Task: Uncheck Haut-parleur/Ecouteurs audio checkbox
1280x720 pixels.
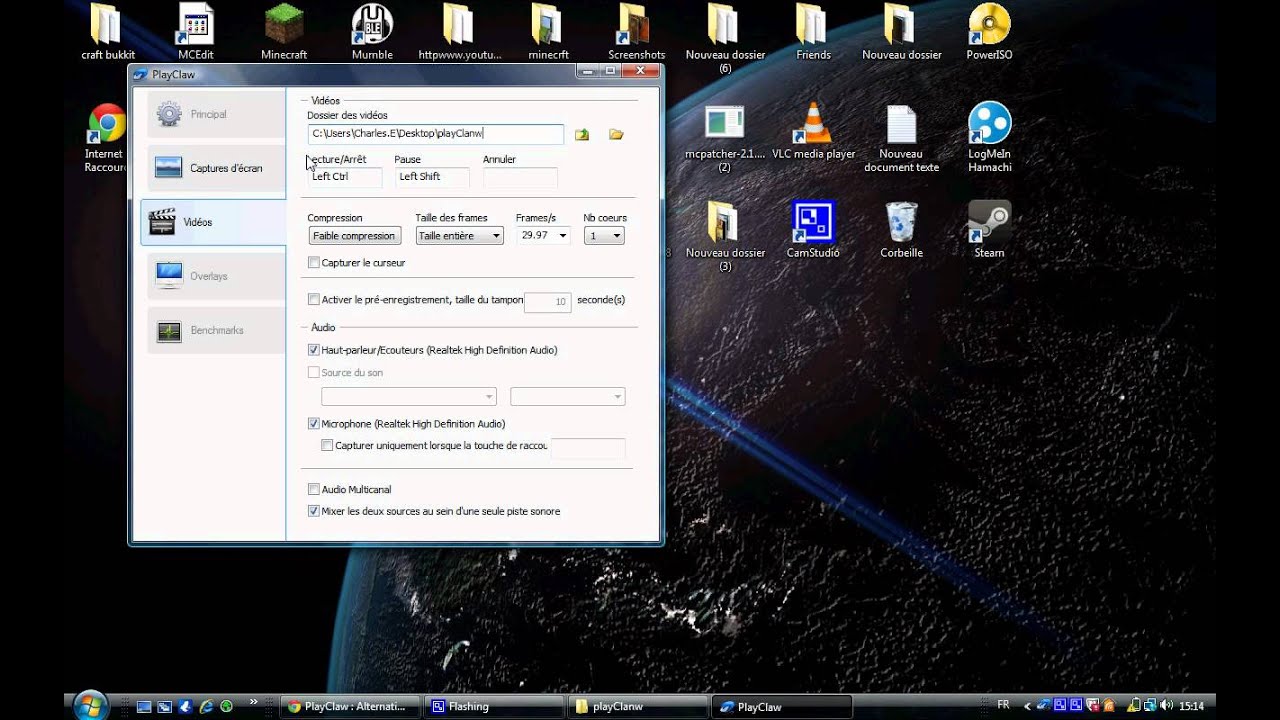Action: coord(314,350)
